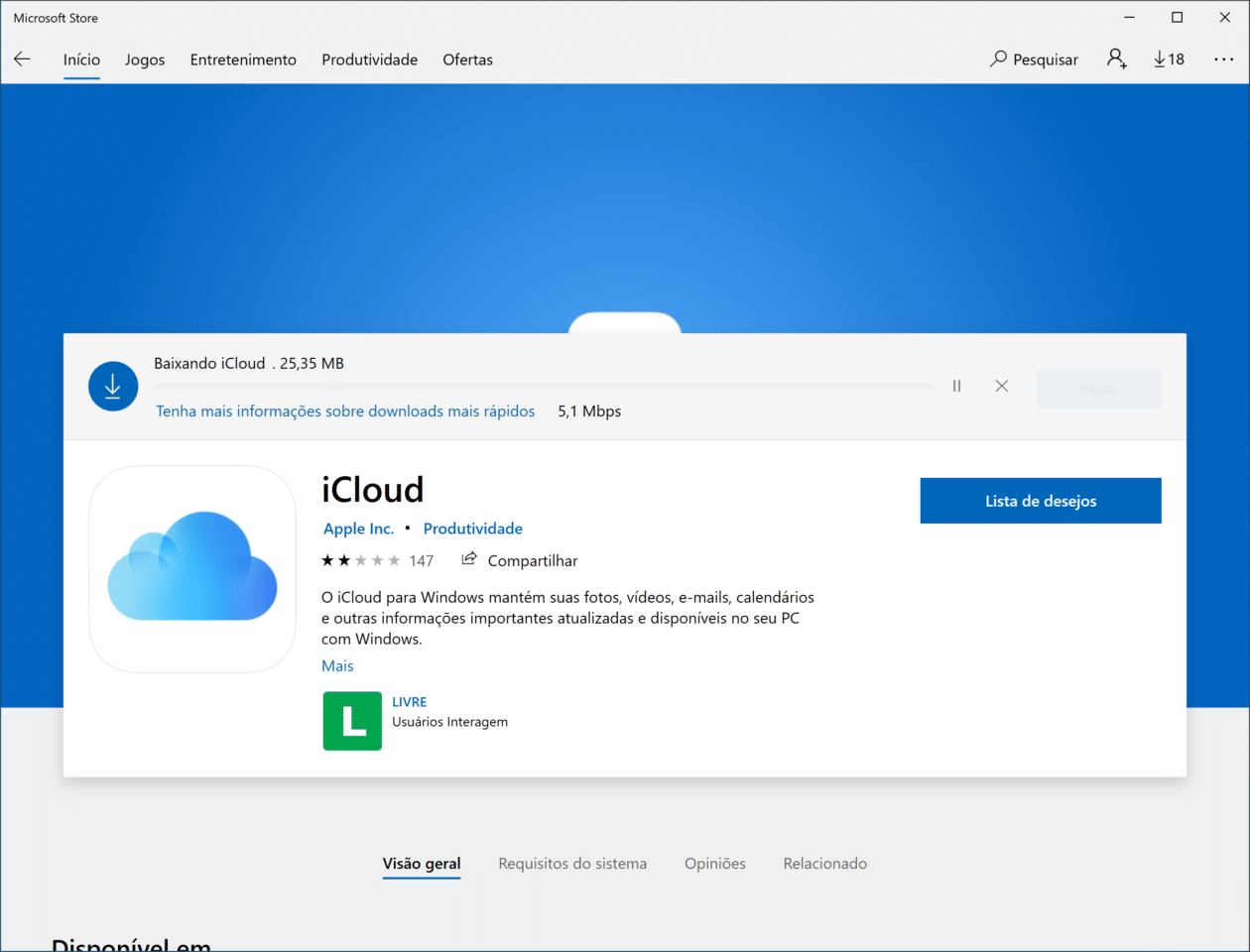1250x952 pixels.
Task: Expand the description with Mais
Action: coord(337,665)
